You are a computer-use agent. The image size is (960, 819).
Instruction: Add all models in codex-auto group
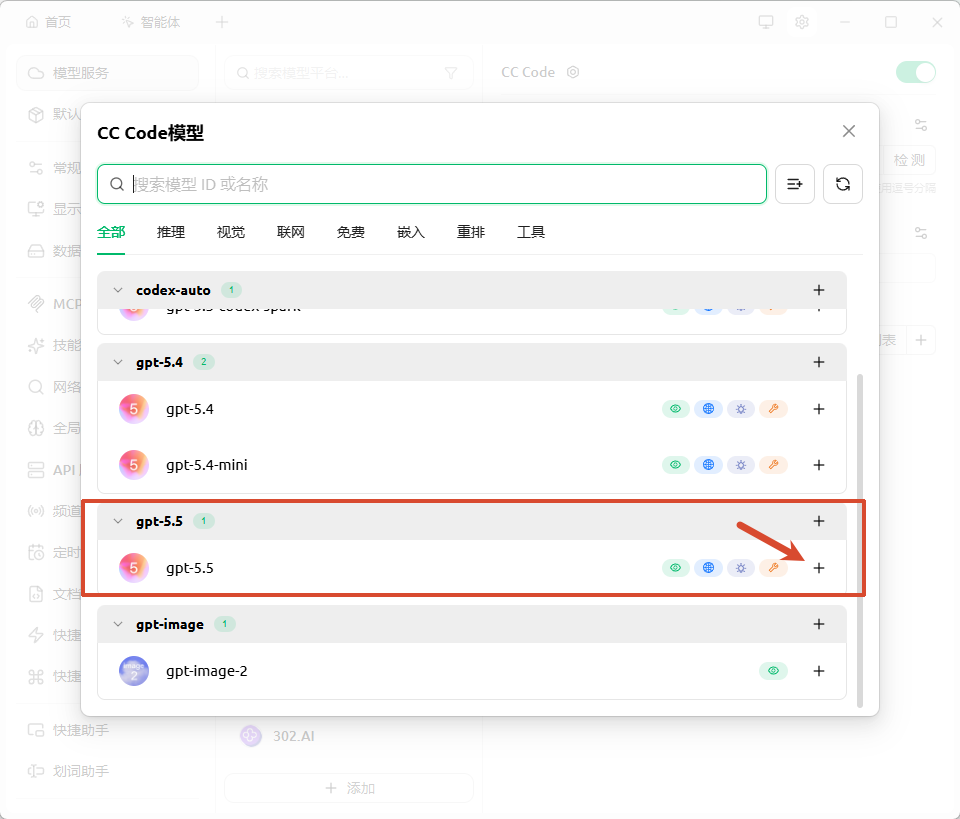point(819,290)
